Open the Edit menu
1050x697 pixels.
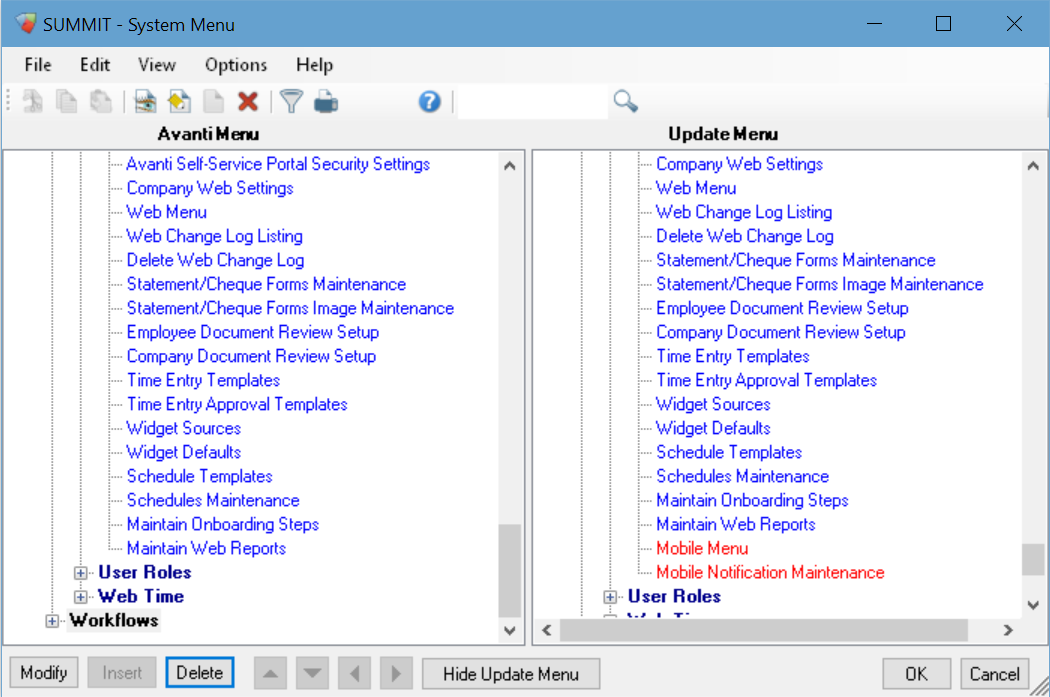click(x=95, y=65)
